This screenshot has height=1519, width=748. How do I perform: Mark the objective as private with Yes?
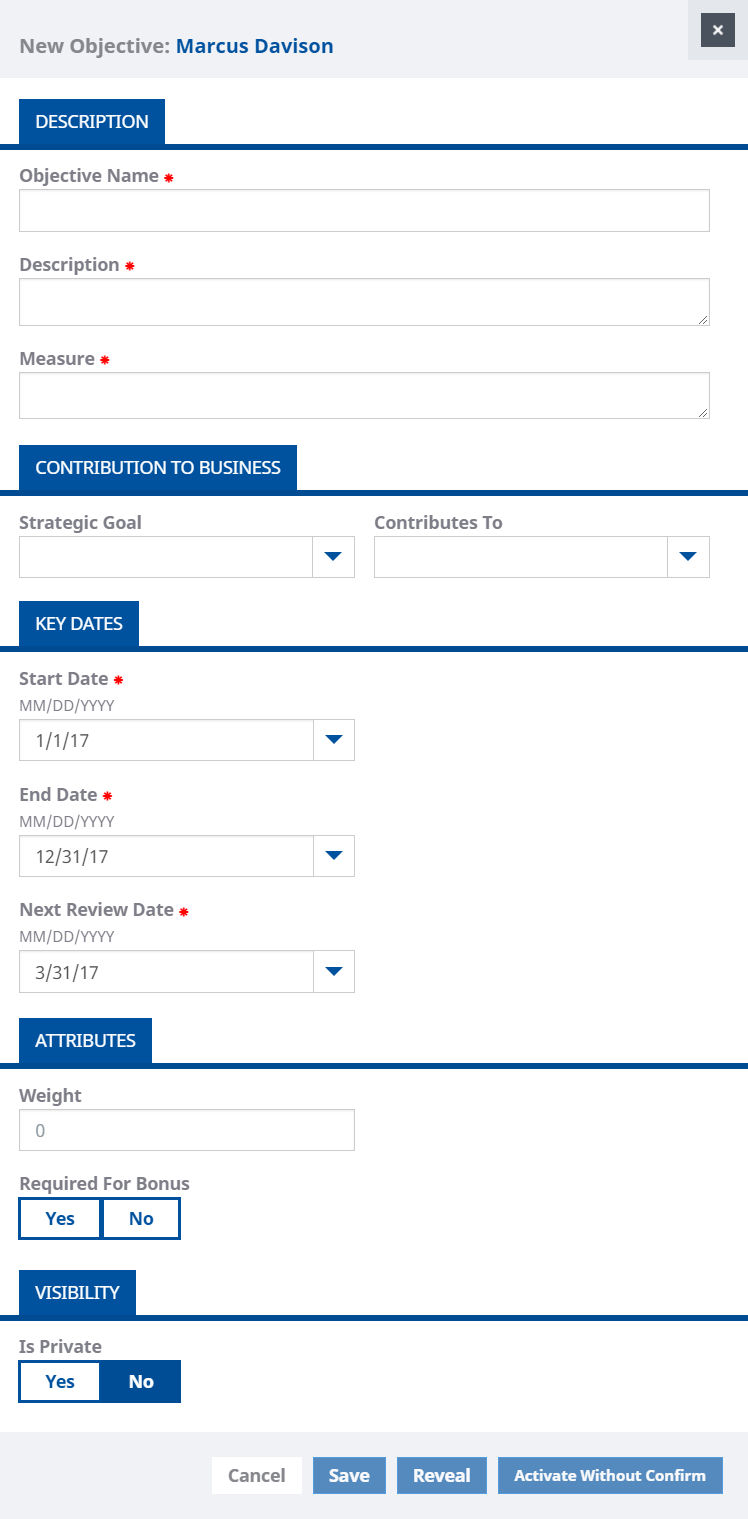click(60, 1381)
